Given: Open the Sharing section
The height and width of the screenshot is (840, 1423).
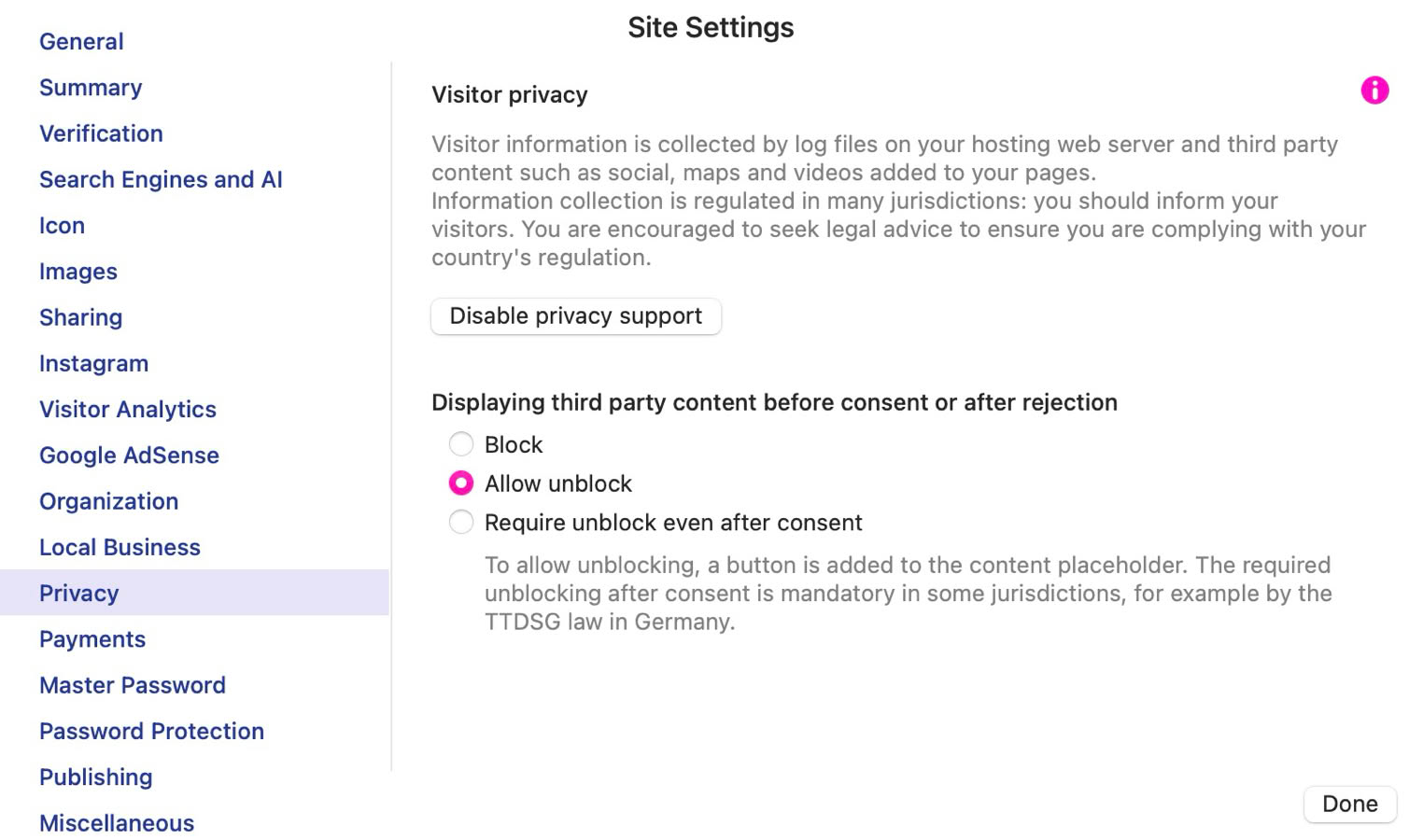Looking at the screenshot, I should [x=80, y=317].
